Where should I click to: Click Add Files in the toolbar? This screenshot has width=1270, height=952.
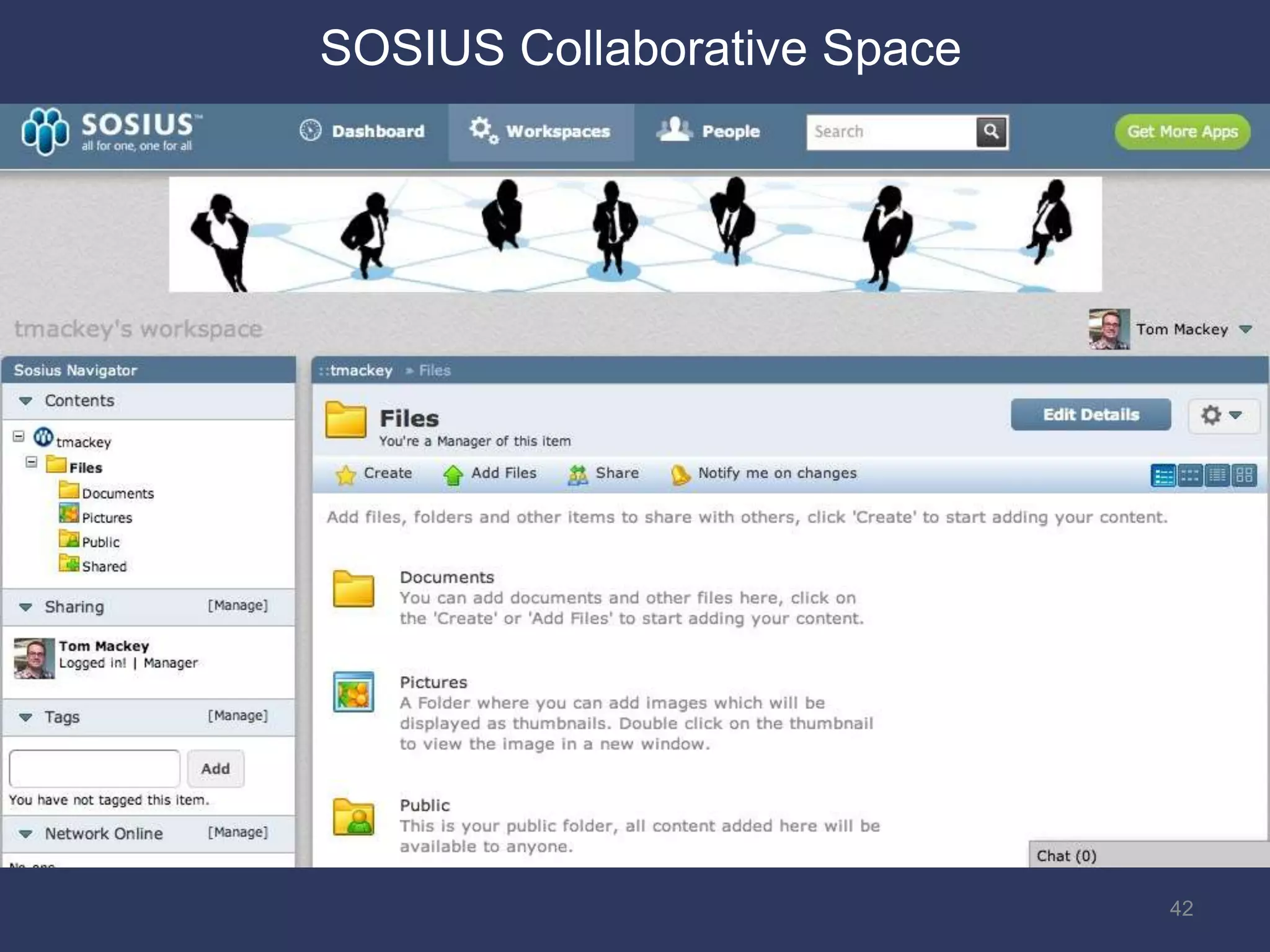[x=504, y=473]
